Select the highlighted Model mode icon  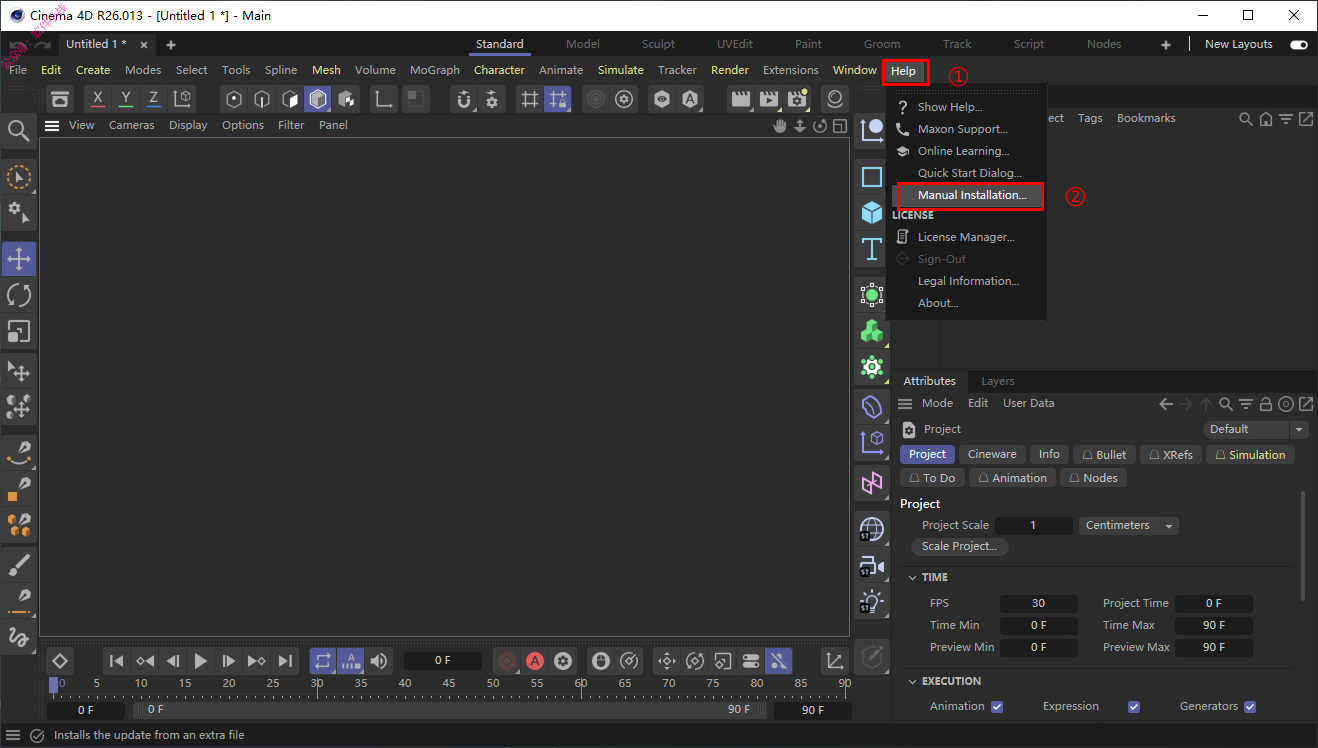318,99
